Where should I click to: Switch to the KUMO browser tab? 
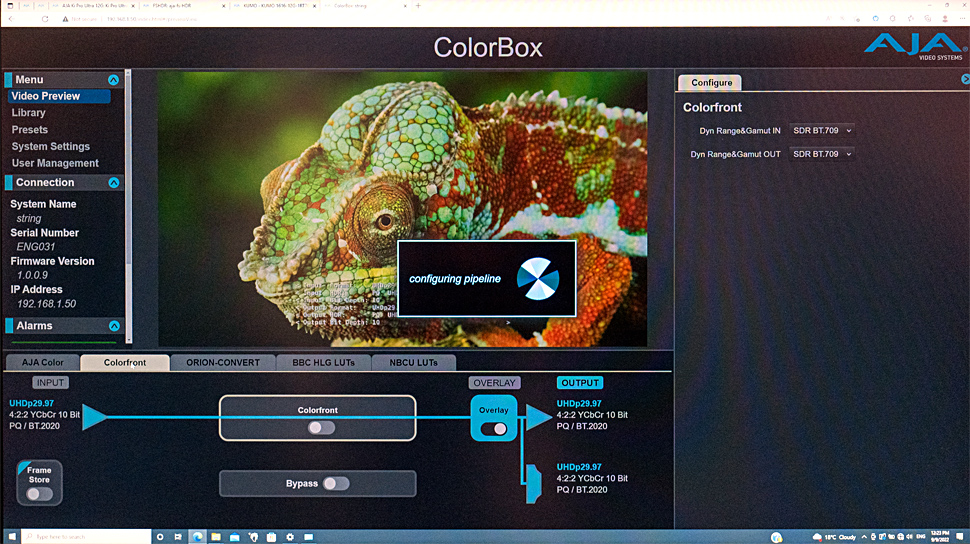(x=275, y=6)
